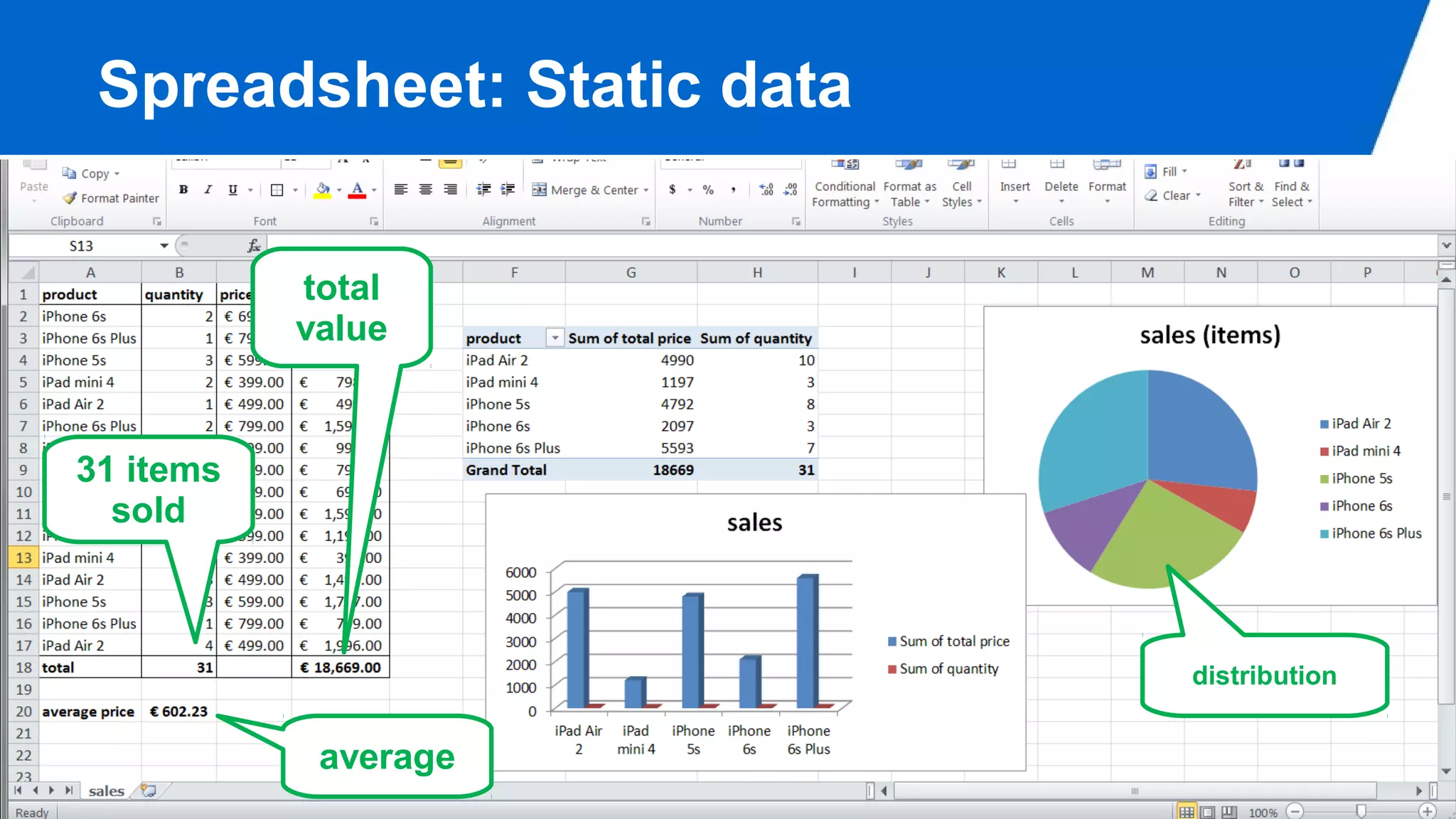This screenshot has width=1456, height=819.
Task: Decrease decimal places
Action: [x=791, y=190]
